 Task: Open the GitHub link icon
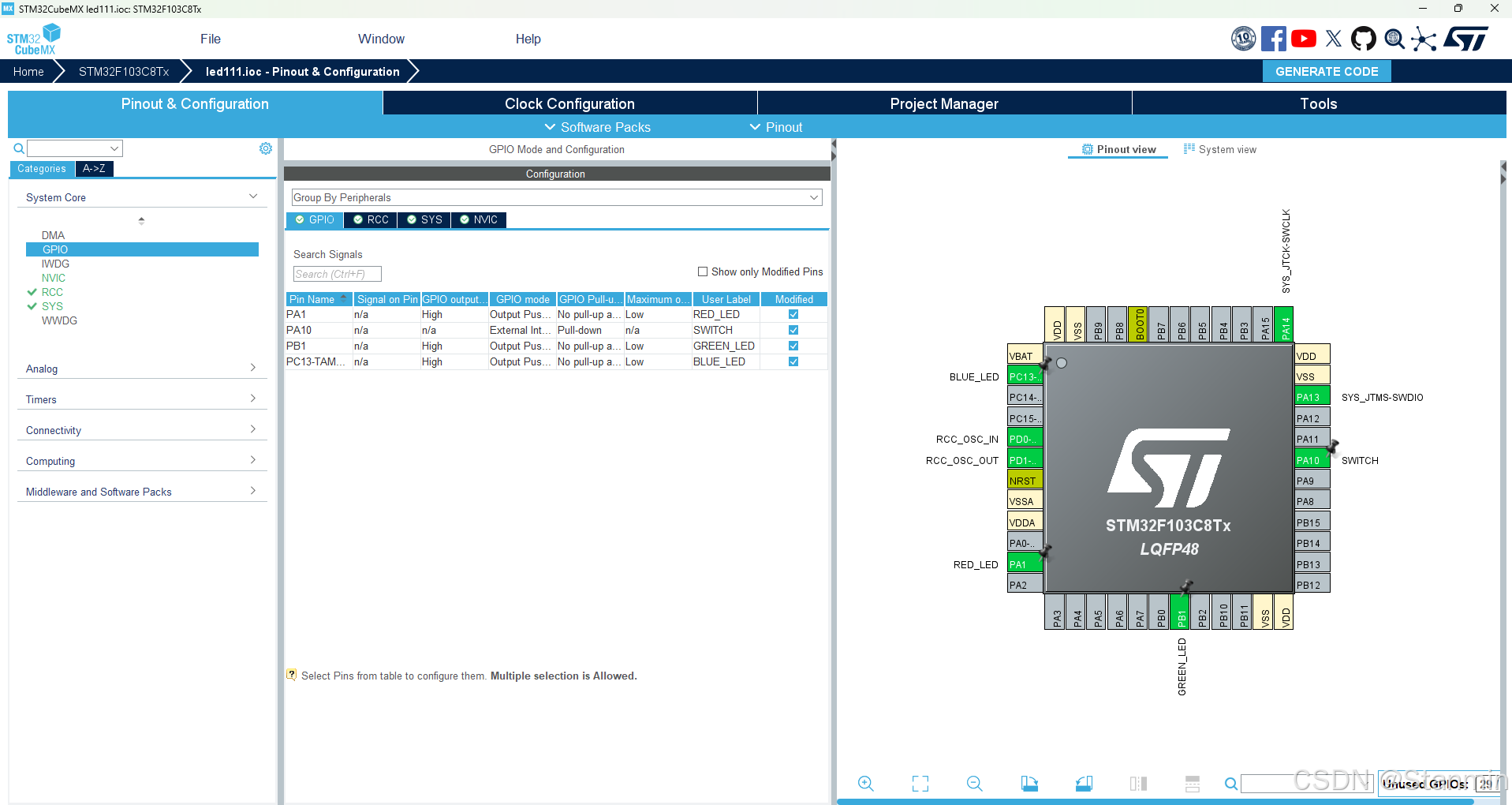click(1364, 39)
